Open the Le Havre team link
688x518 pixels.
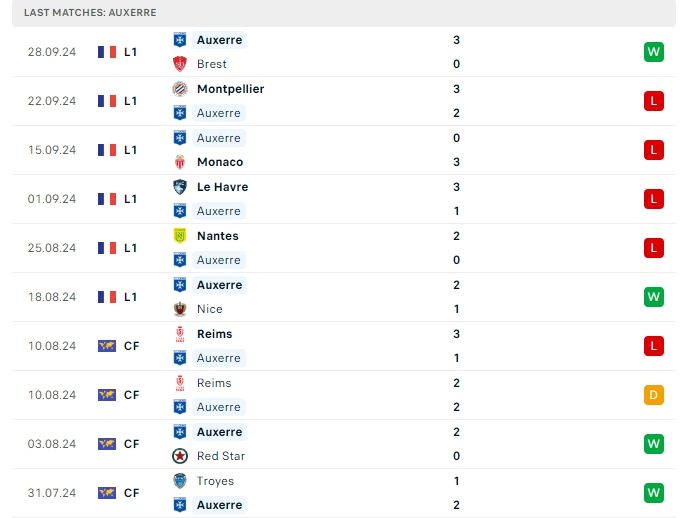click(222, 187)
